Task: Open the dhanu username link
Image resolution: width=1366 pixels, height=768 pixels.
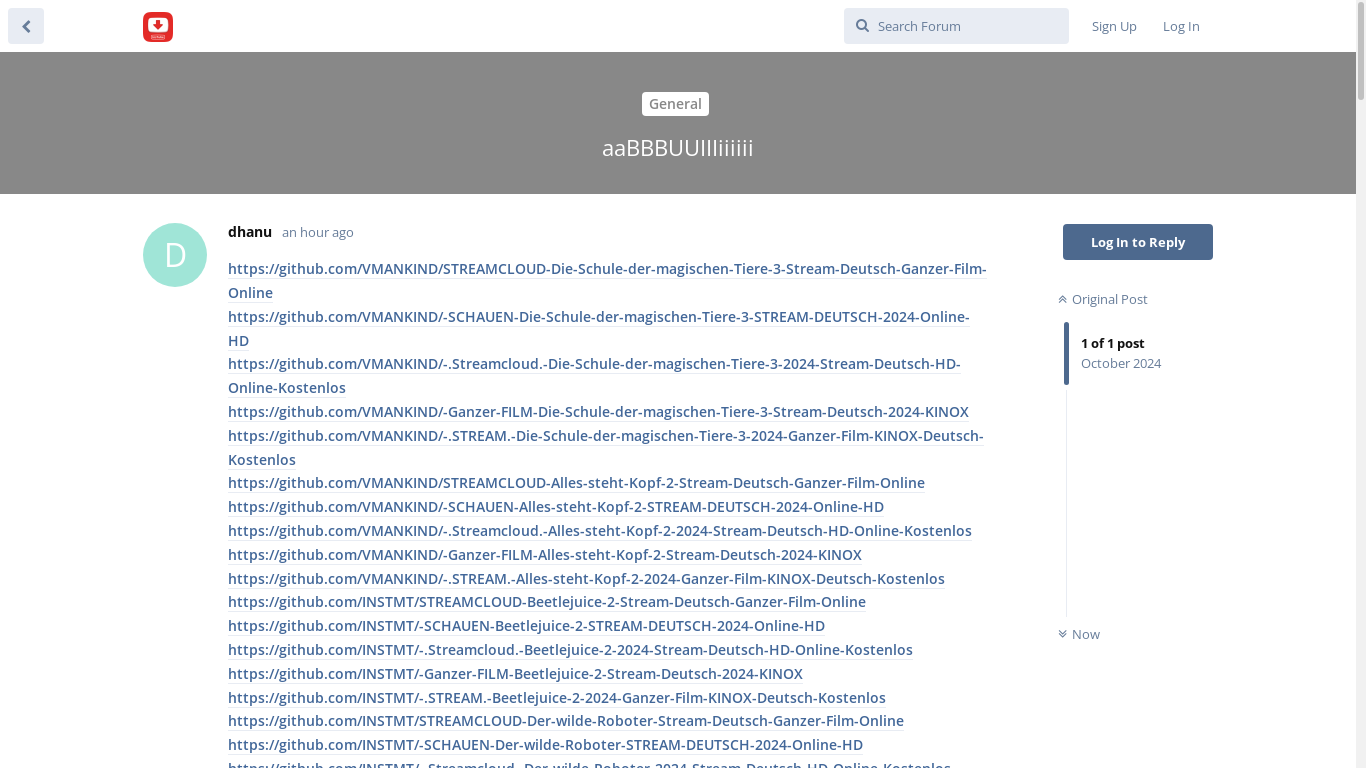Action: tap(250, 232)
